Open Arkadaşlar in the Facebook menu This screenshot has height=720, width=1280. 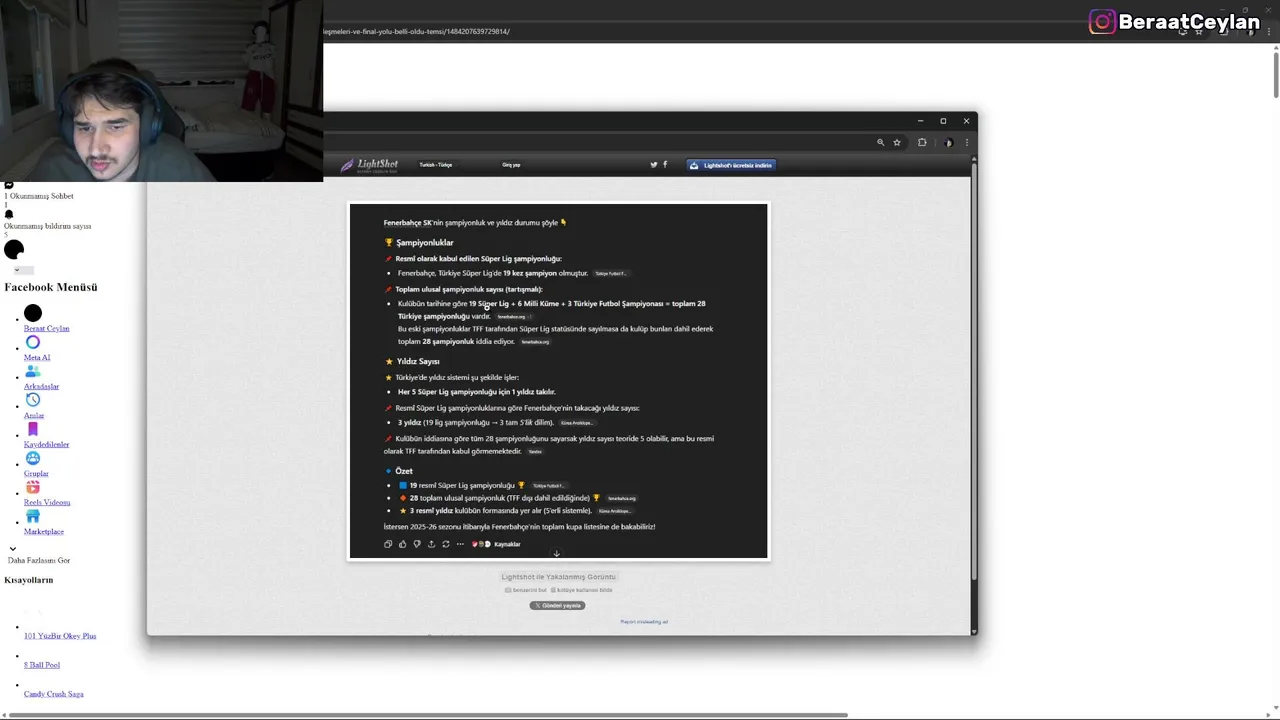coord(41,386)
